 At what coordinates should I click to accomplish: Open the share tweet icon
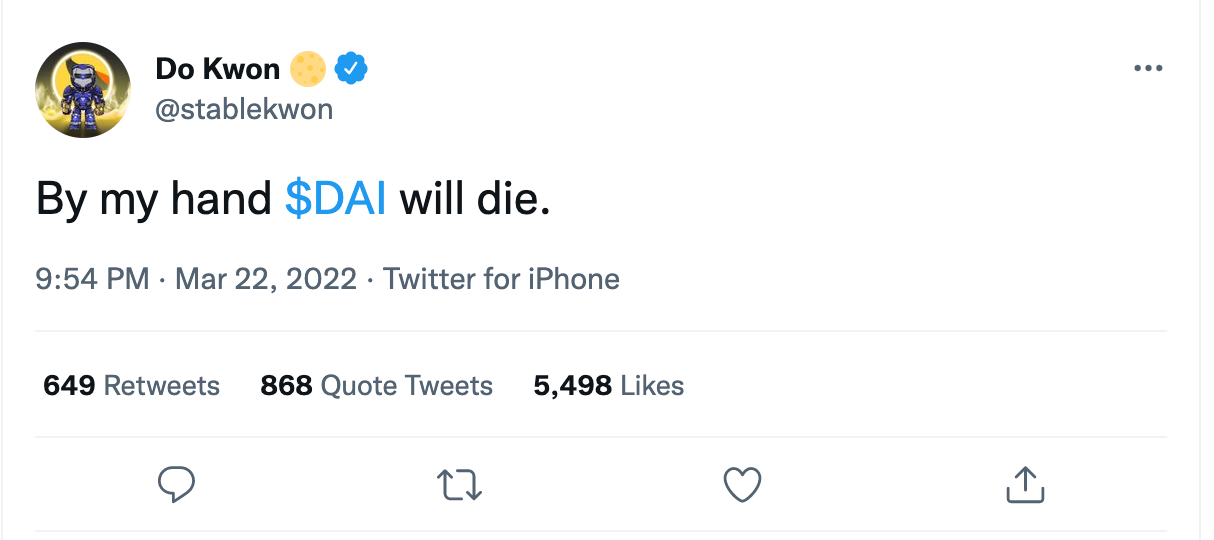[1024, 485]
